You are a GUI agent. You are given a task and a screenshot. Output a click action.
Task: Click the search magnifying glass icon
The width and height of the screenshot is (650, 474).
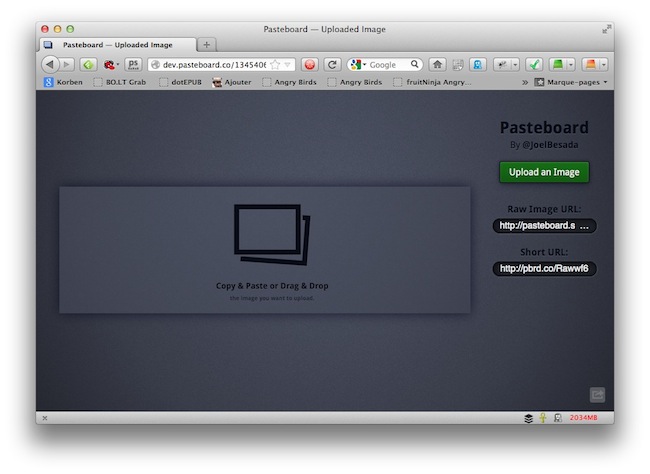coord(415,64)
